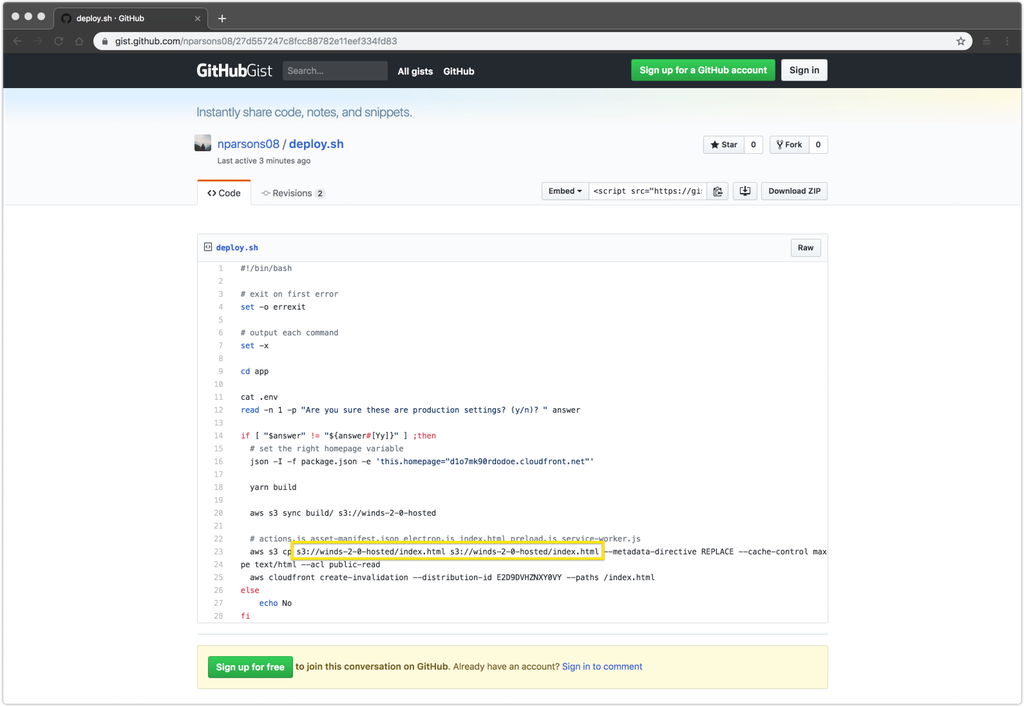Click the Sign in button
Viewport: 1024px width, 707px height.
(804, 71)
